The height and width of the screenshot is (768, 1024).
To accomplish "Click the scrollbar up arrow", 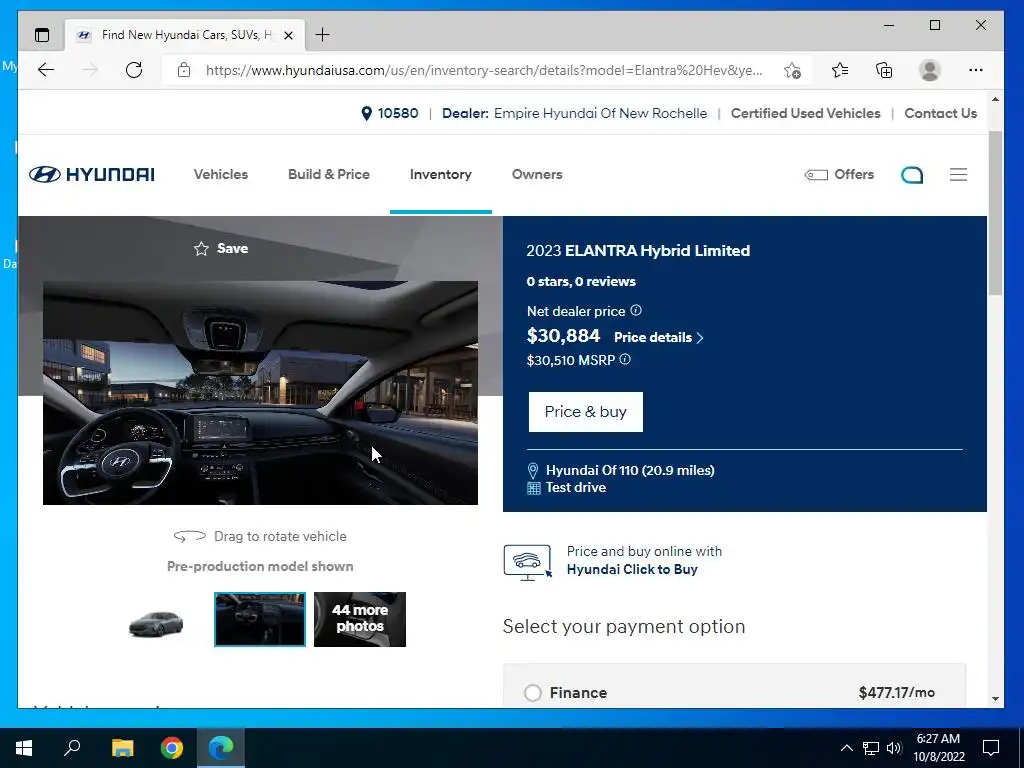I will point(995,99).
